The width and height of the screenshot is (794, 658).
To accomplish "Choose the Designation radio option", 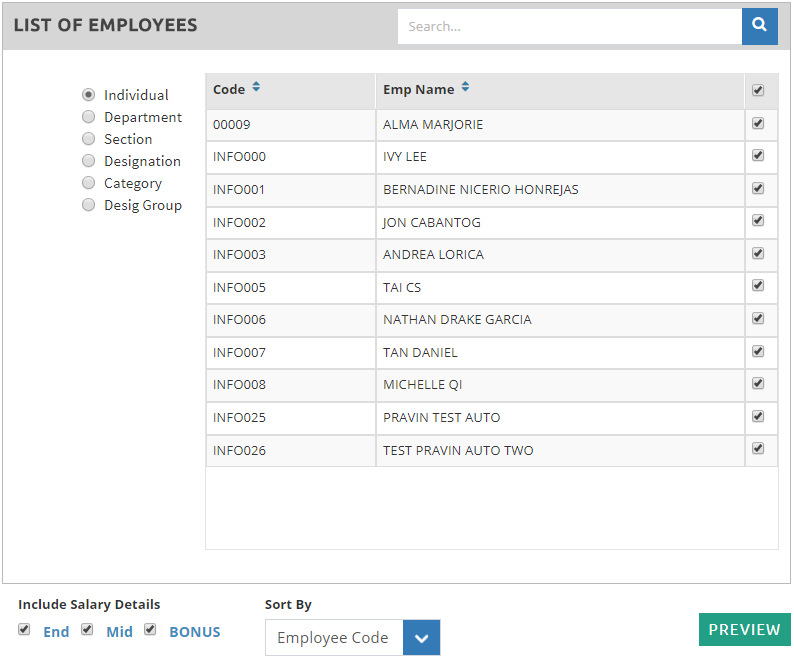I will point(89,161).
